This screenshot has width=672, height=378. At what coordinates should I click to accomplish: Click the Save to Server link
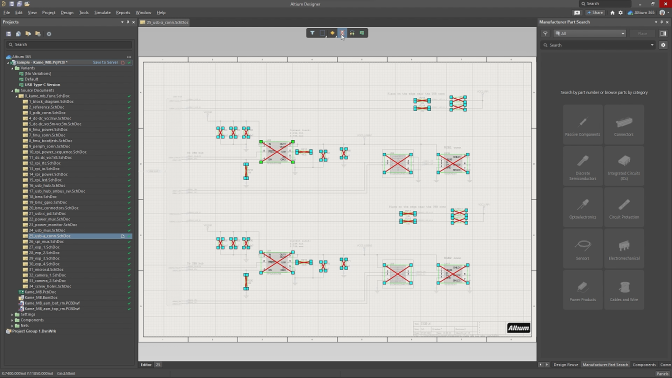pyautogui.click(x=105, y=63)
